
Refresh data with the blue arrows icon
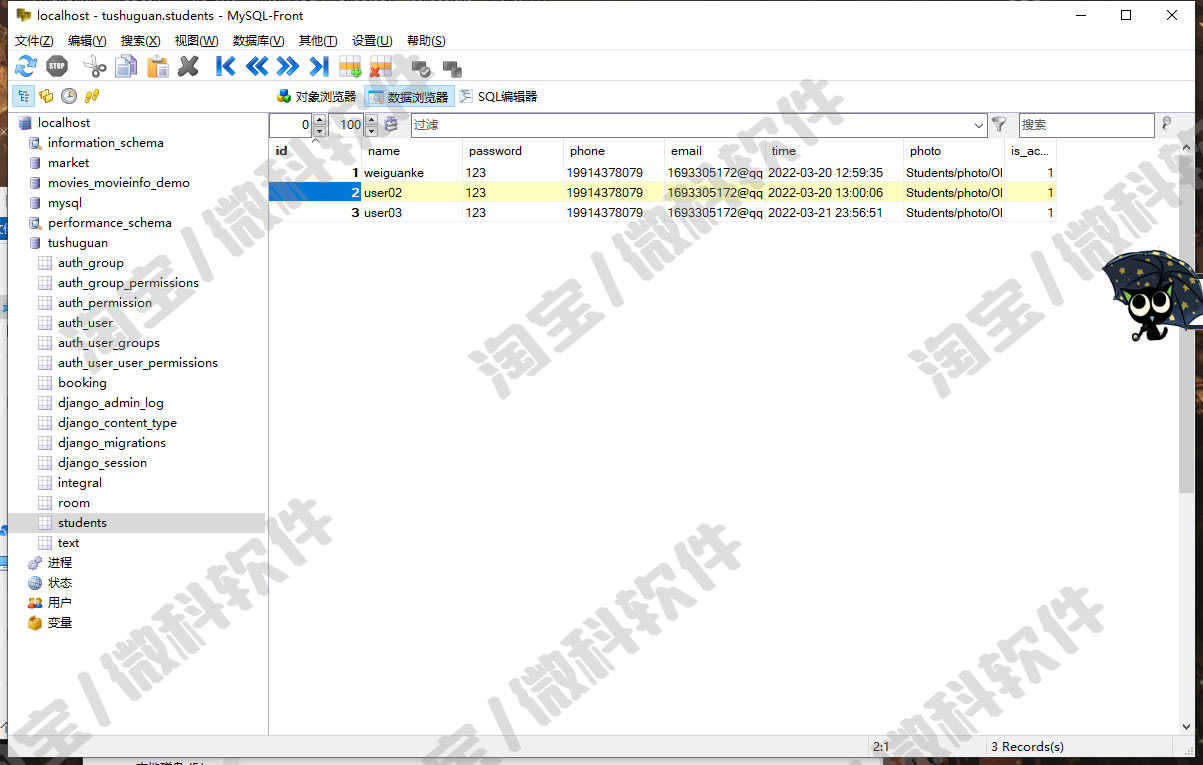click(x=25, y=67)
